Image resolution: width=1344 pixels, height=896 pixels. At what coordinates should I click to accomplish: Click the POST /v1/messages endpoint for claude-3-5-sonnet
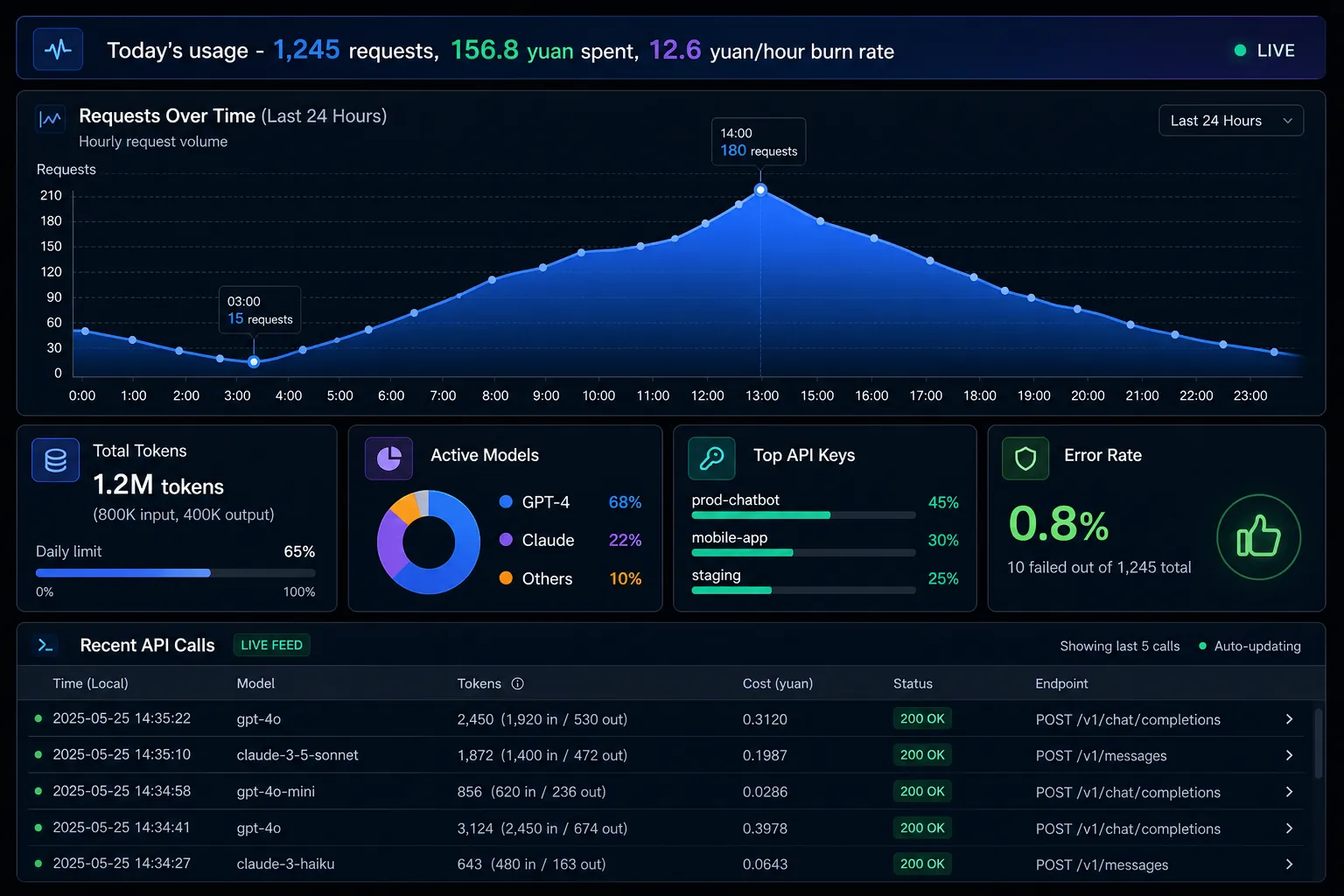point(1101,756)
